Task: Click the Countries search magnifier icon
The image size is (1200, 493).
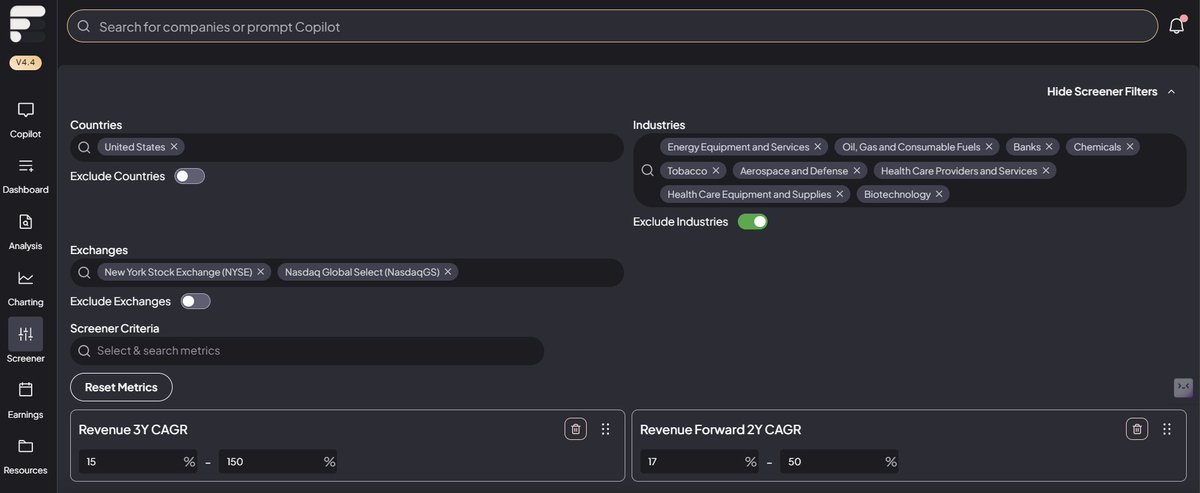Action: [x=84, y=147]
